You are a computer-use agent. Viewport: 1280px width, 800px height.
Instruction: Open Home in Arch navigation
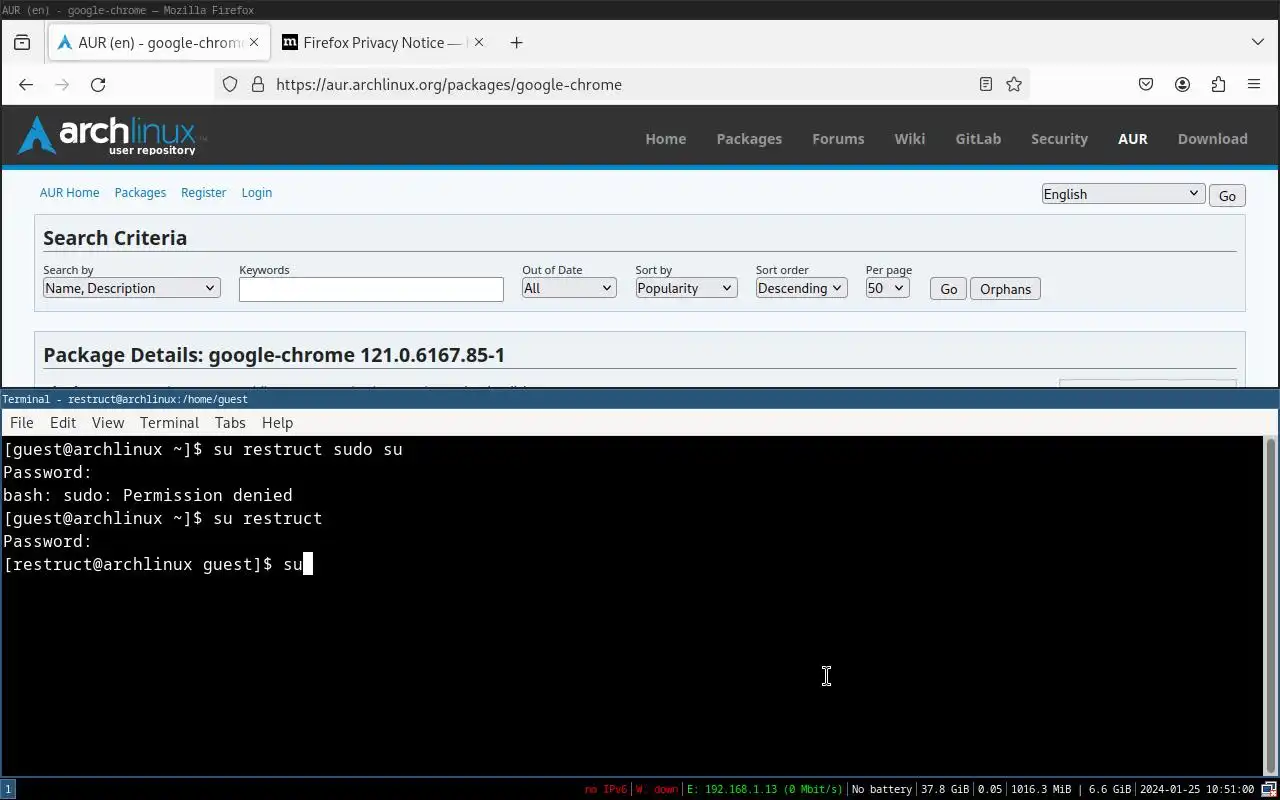665,139
